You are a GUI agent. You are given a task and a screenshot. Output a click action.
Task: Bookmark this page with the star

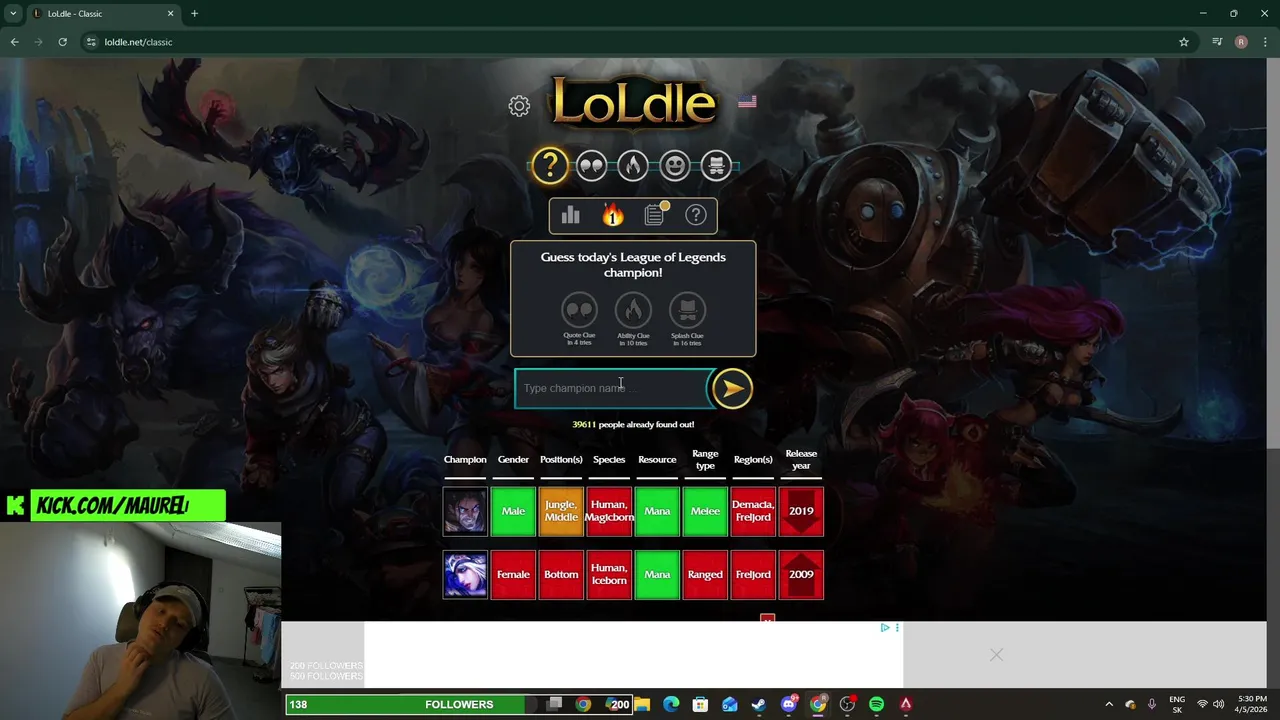1184,42
